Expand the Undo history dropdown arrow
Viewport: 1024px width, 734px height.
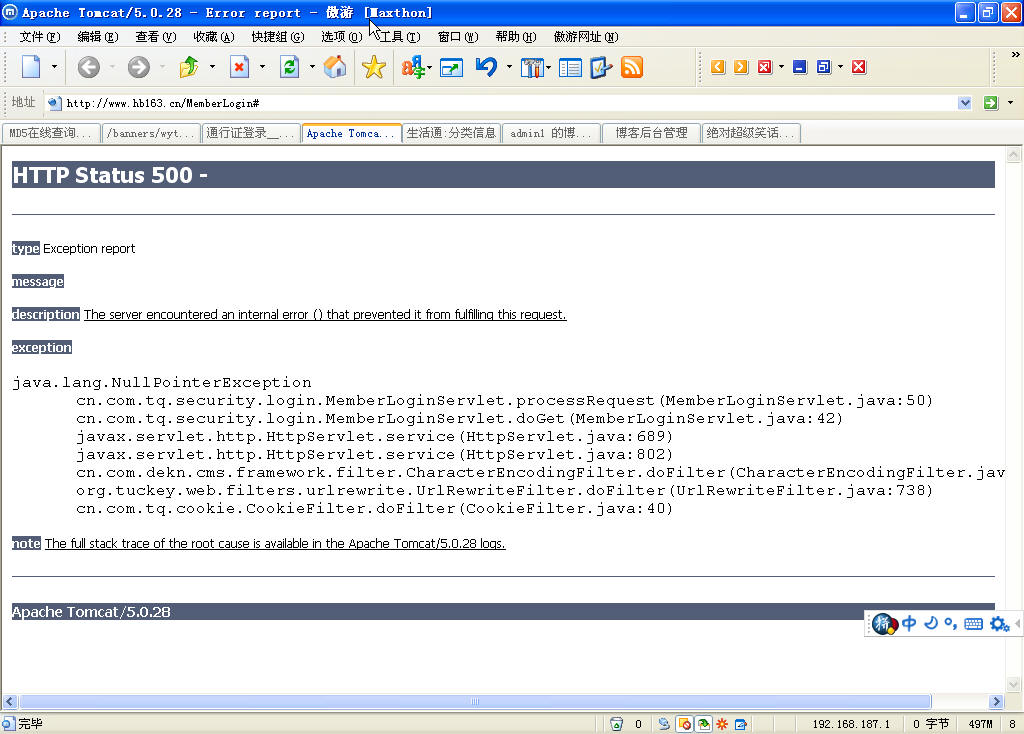click(509, 67)
